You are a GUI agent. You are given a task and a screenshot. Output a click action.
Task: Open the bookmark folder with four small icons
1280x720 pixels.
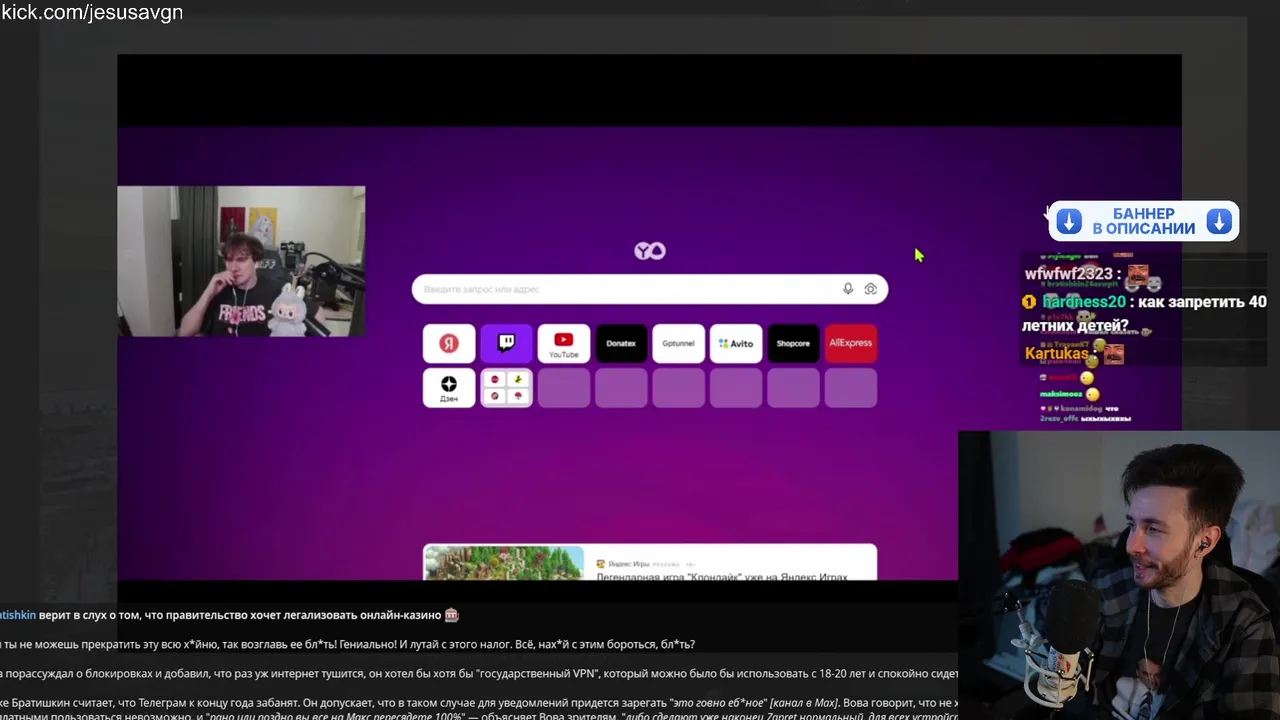coord(506,388)
